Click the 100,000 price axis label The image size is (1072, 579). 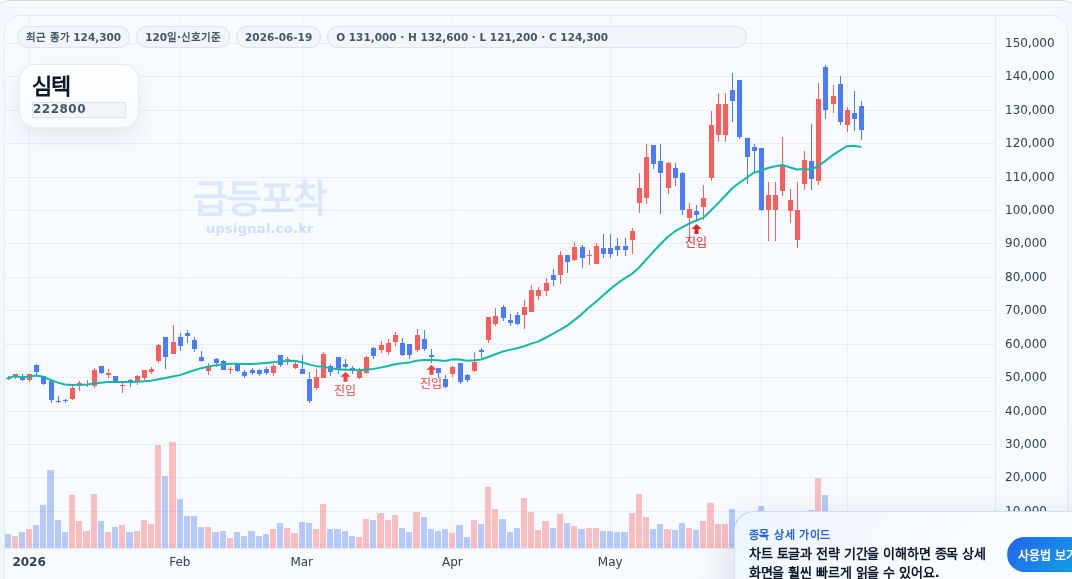click(x=1030, y=210)
